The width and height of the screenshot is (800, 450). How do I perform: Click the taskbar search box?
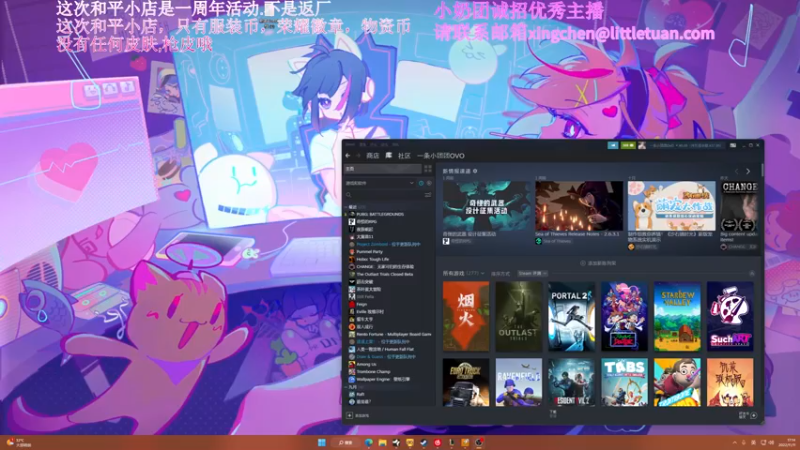tap(345, 442)
